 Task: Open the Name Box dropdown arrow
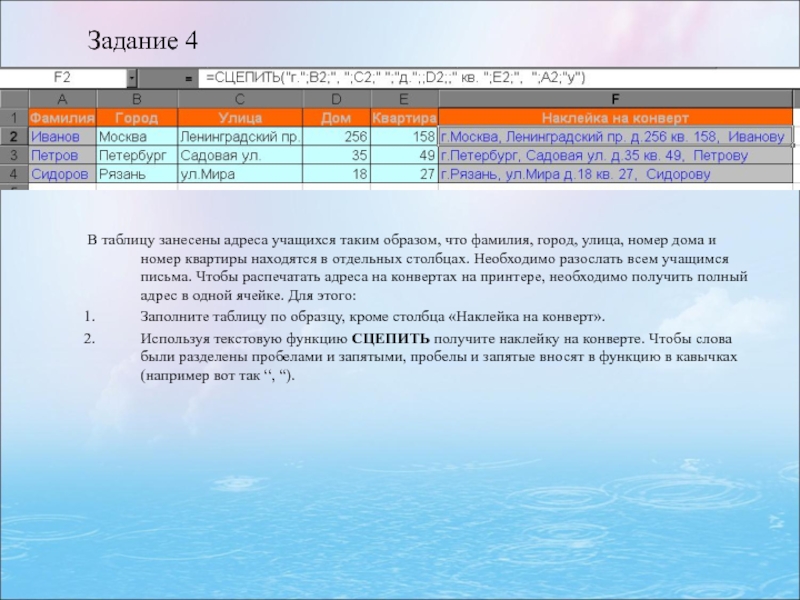(x=132, y=78)
